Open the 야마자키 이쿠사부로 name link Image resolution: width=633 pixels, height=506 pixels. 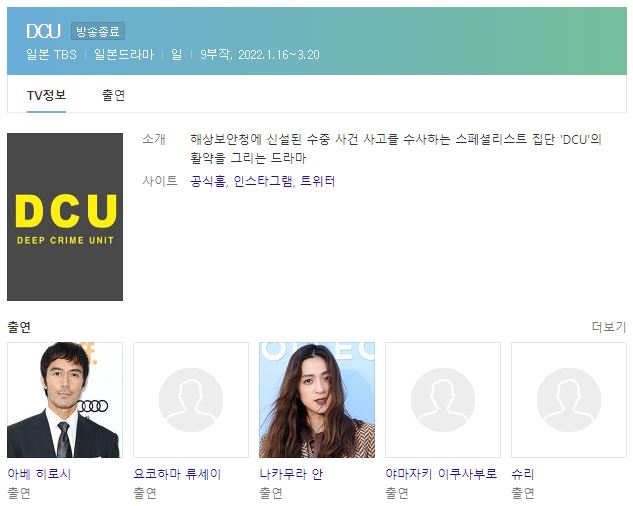(441, 473)
